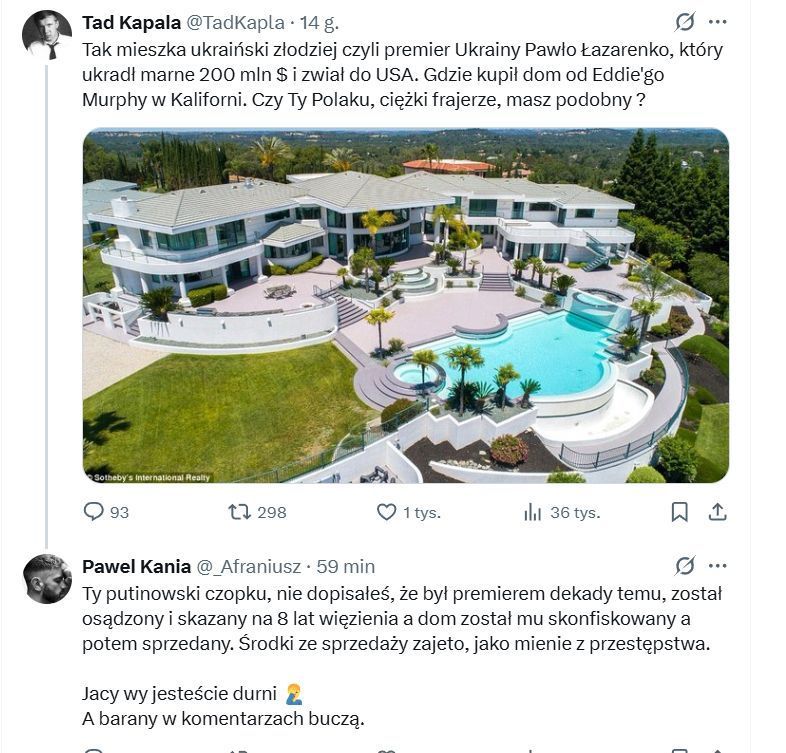Bookmark Tad Kapala's tweet

(x=679, y=512)
